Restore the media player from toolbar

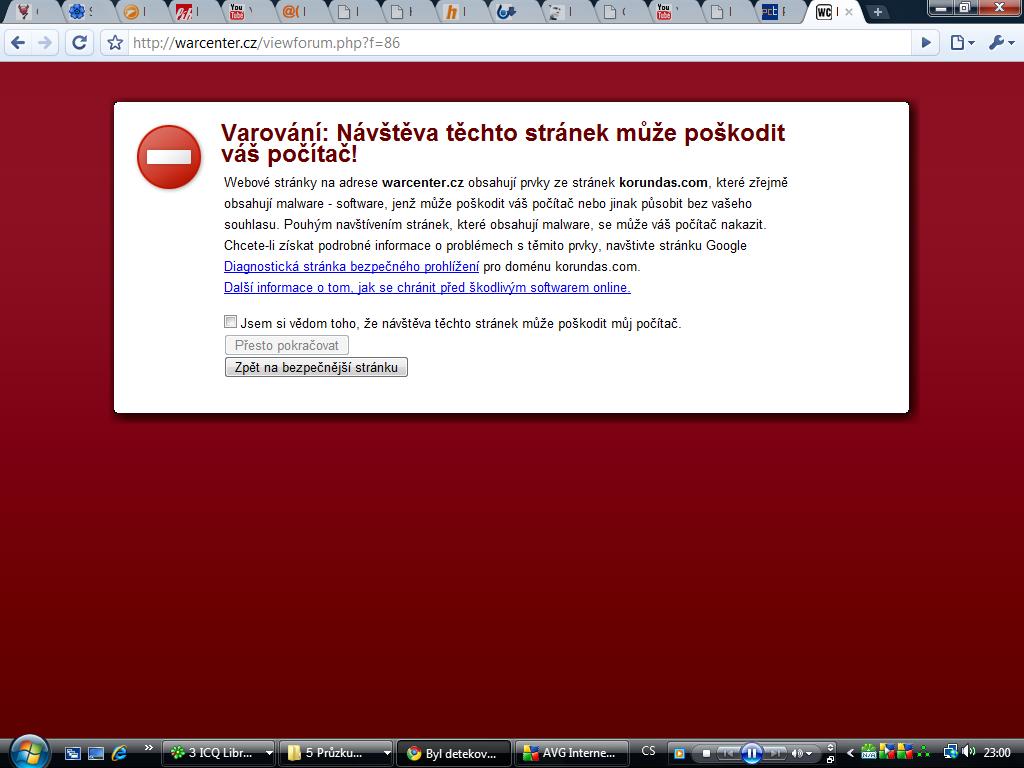point(830,760)
